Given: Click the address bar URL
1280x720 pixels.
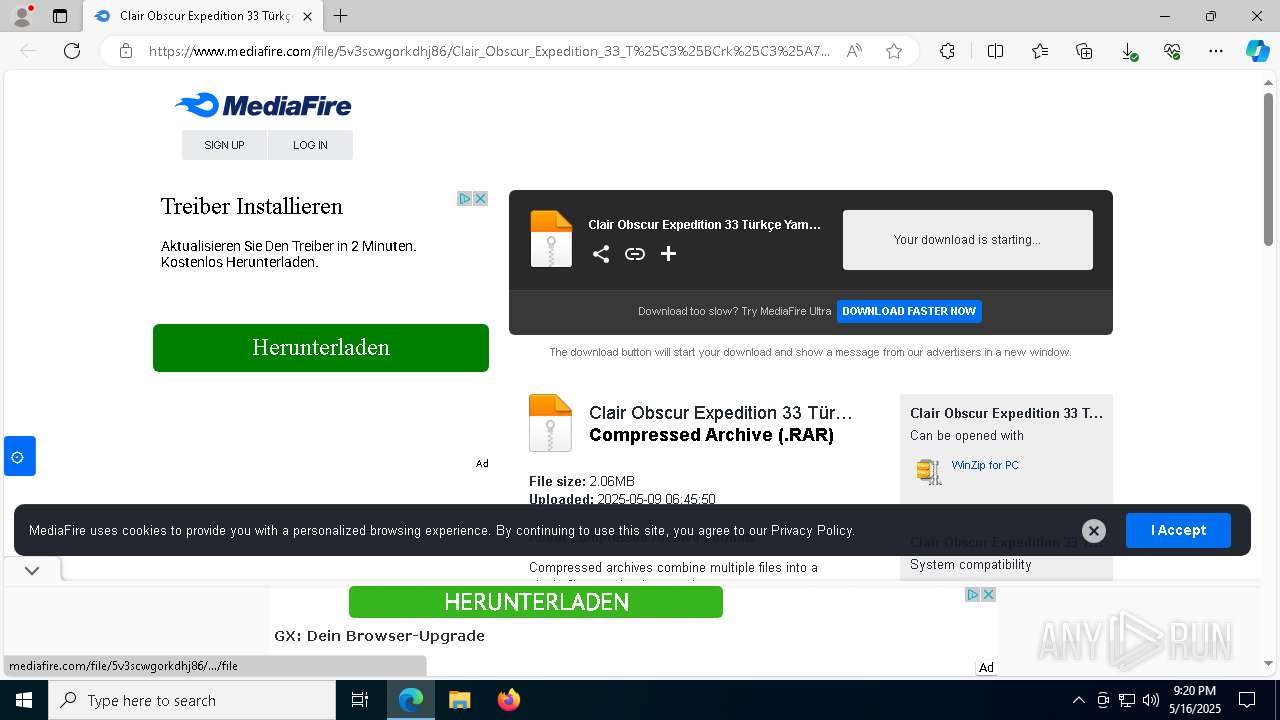Looking at the screenshot, I should [x=489, y=51].
